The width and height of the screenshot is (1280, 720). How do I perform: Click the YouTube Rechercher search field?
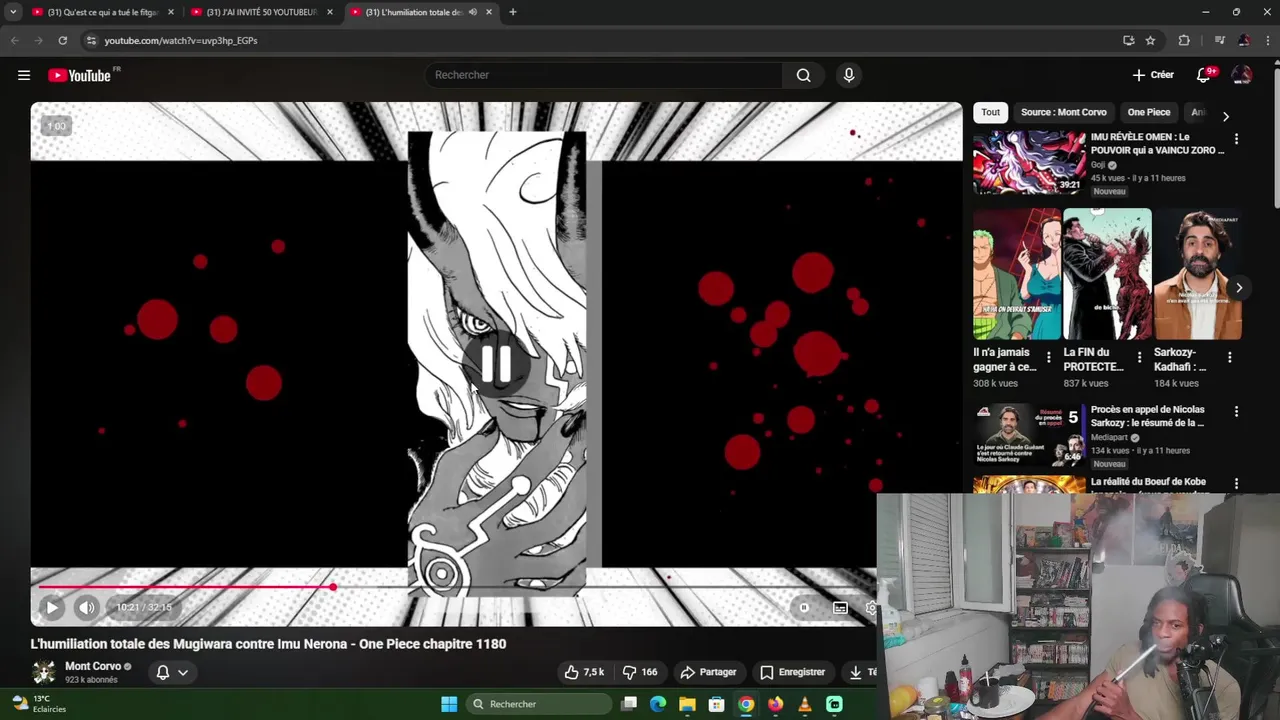tap(604, 75)
